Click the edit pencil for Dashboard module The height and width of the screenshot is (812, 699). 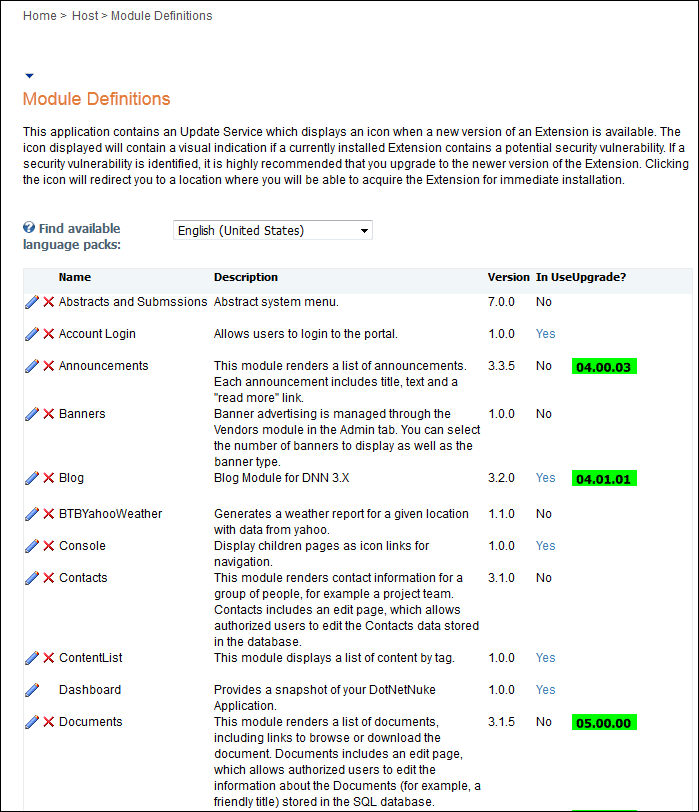pyautogui.click(x=31, y=690)
